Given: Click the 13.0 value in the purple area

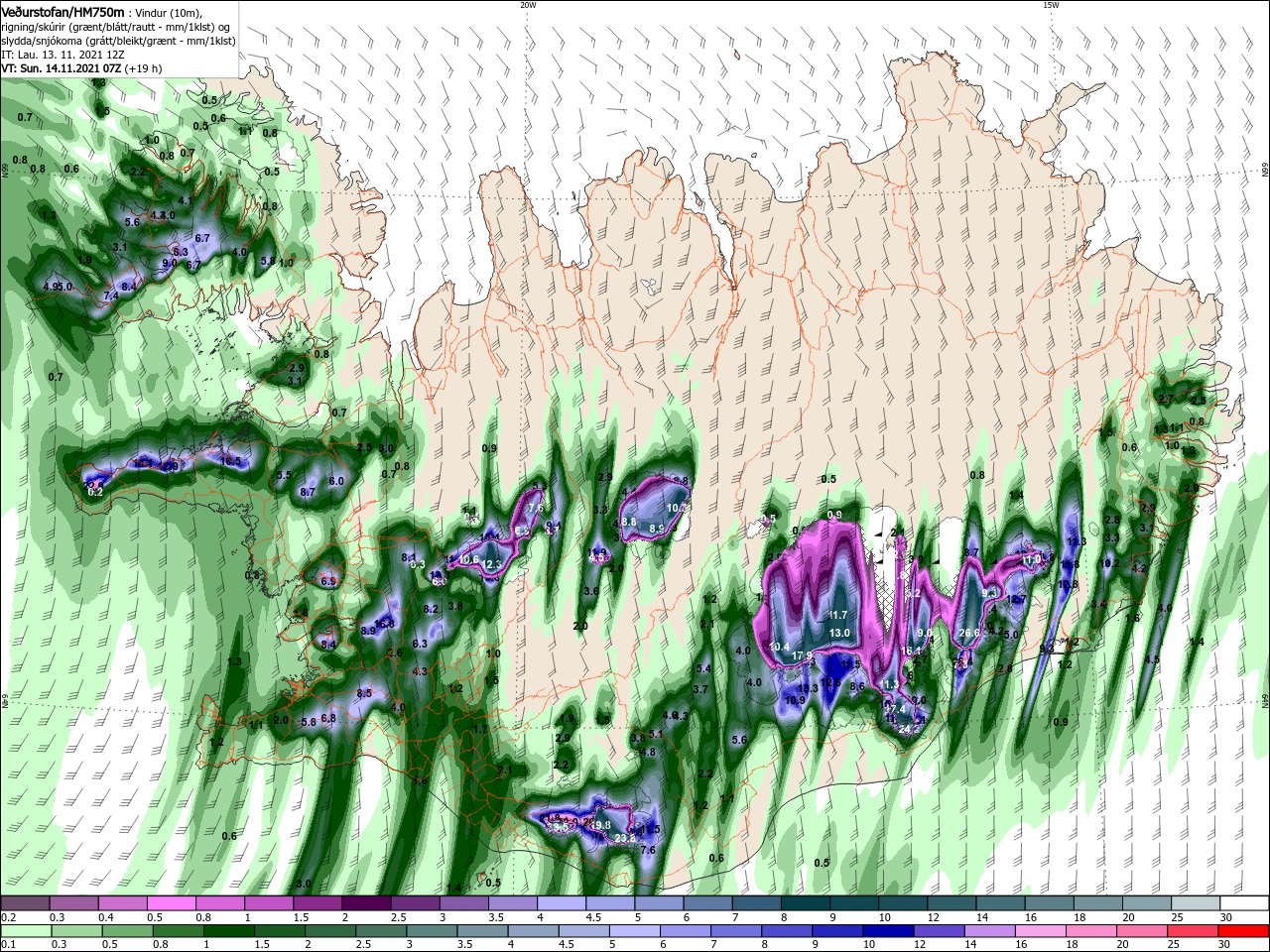Looking at the screenshot, I should click(x=839, y=634).
